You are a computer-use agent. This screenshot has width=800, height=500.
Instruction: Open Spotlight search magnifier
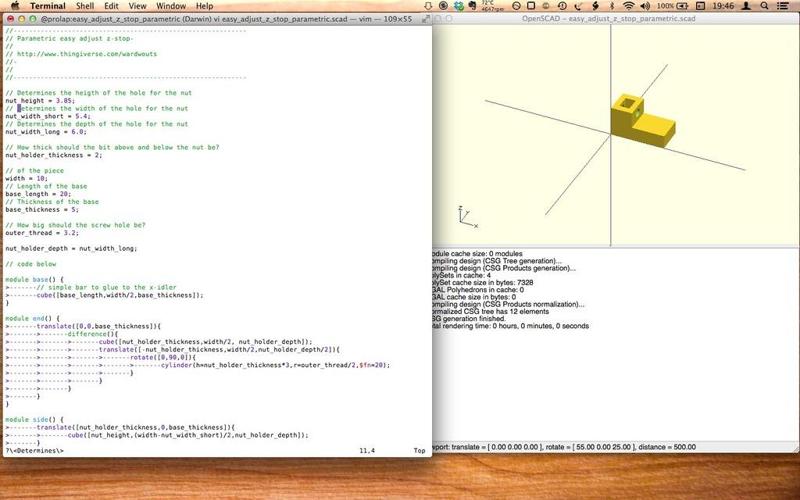coord(764,6)
